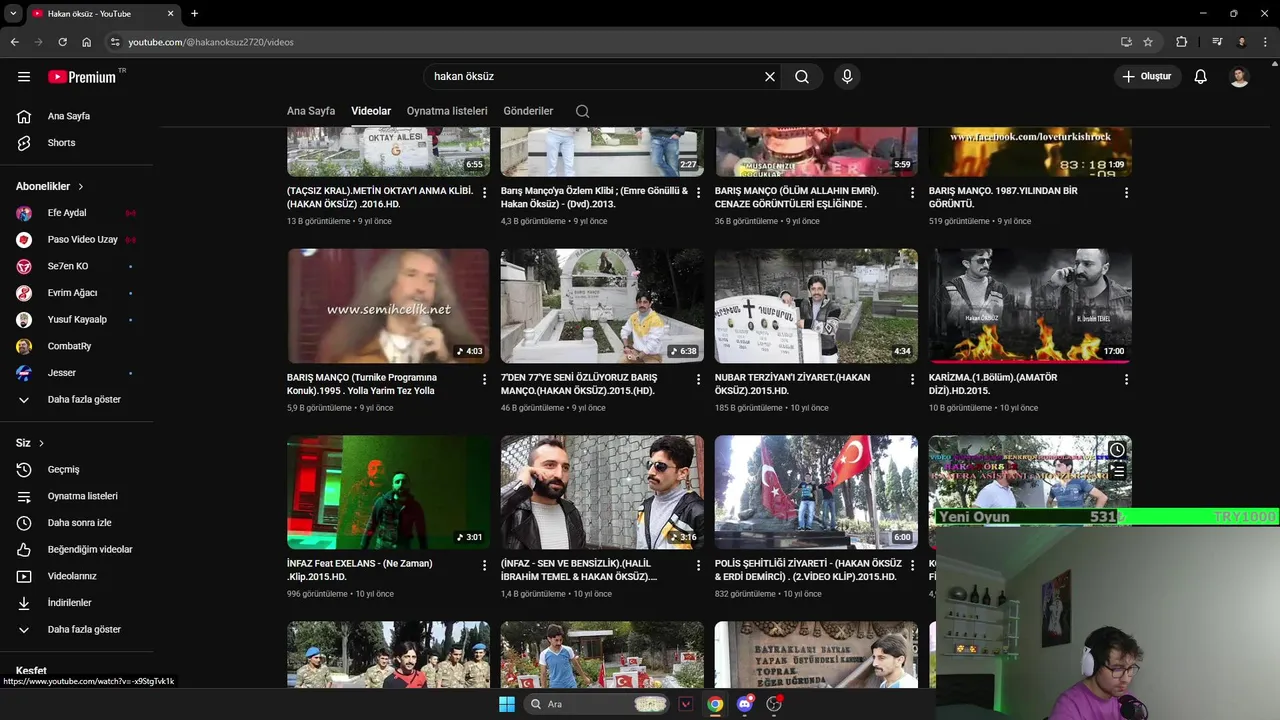Open 7'DEN 77'YE SENİ ÖZLÜYORUZ thumbnail

pyautogui.click(x=602, y=306)
